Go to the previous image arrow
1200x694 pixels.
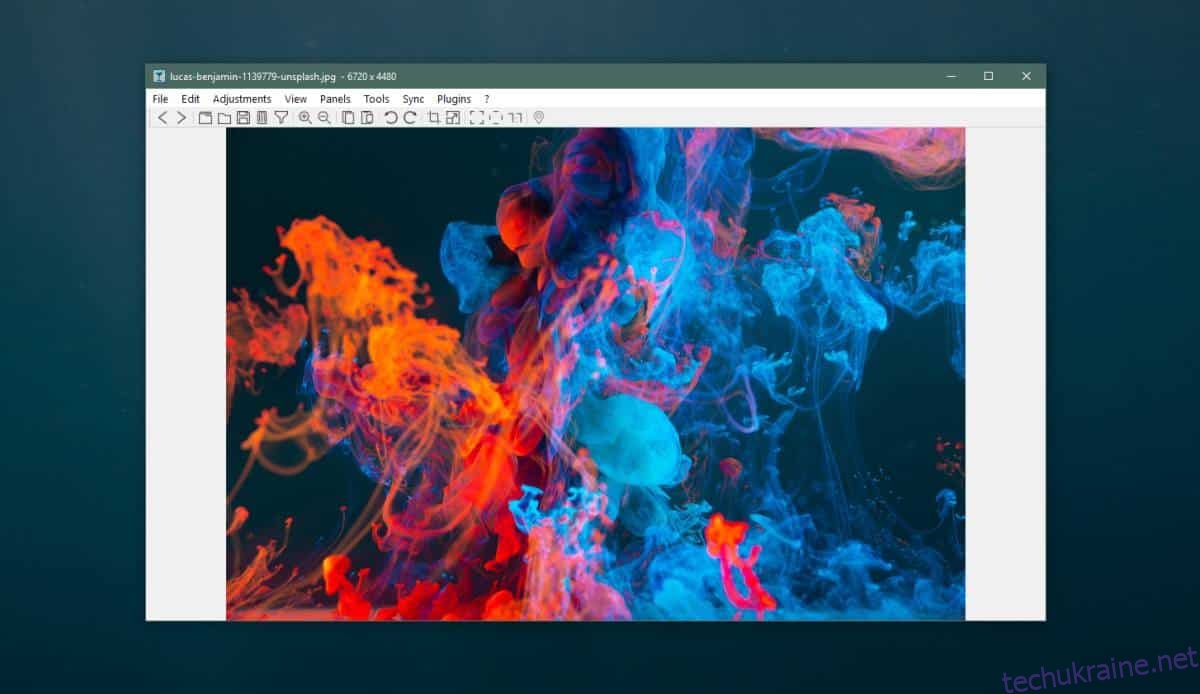click(163, 118)
